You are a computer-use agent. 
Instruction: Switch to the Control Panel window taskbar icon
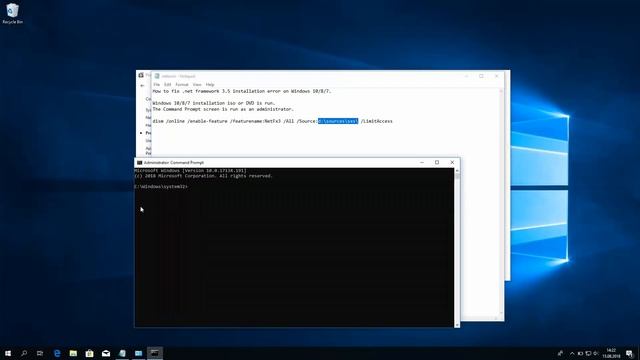(x=138, y=353)
